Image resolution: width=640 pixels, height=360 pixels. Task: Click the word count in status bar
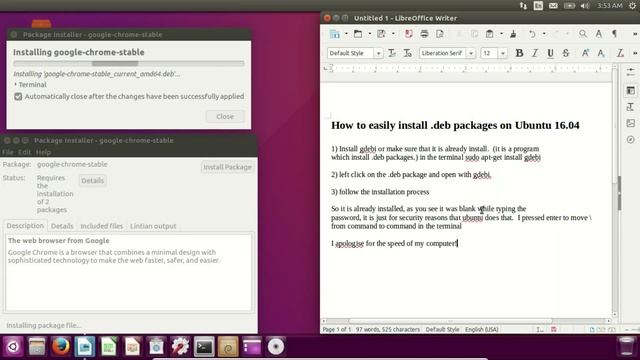pos(387,329)
